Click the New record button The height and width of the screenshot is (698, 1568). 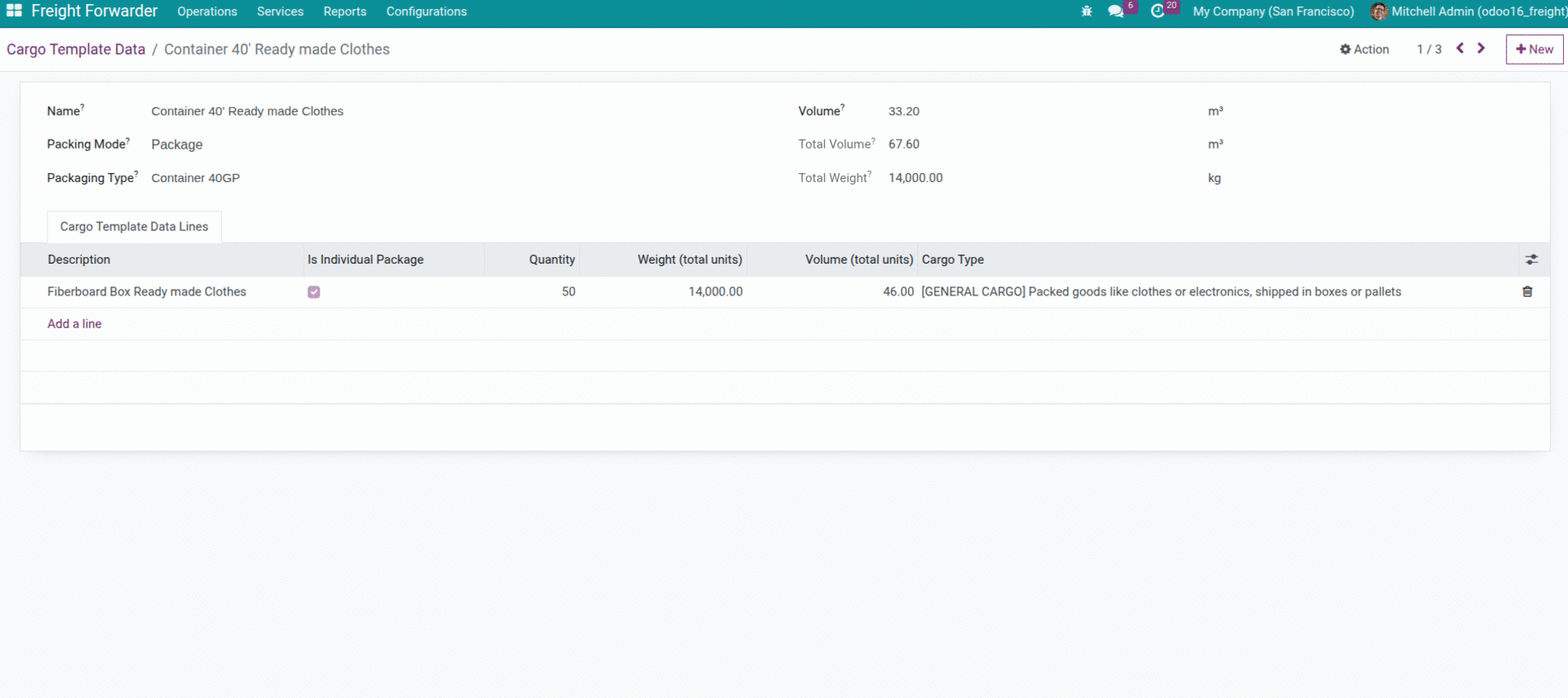coord(1534,49)
